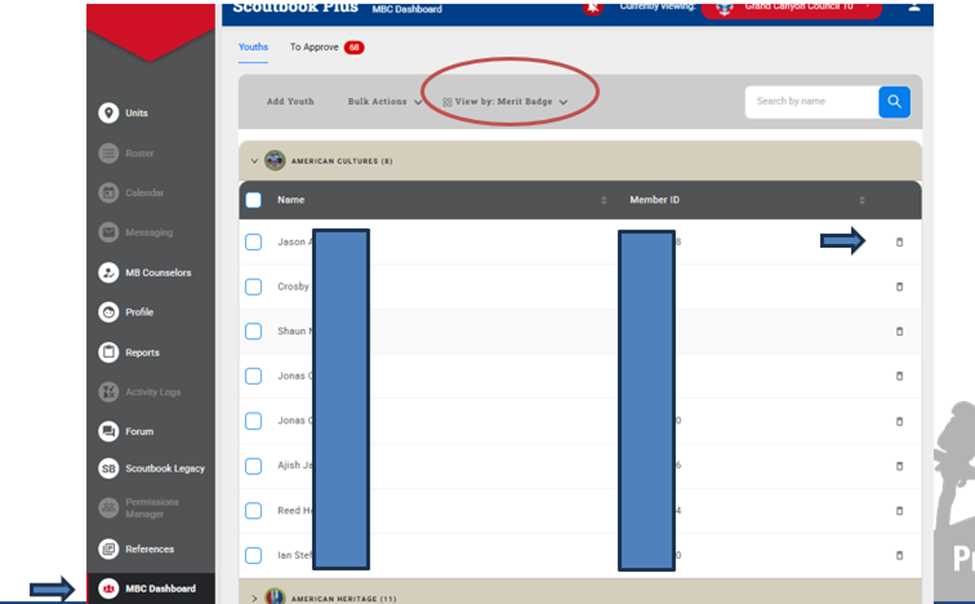Open the Grand Canyon Council selector
This screenshot has width=975, height=604.
click(792, 9)
